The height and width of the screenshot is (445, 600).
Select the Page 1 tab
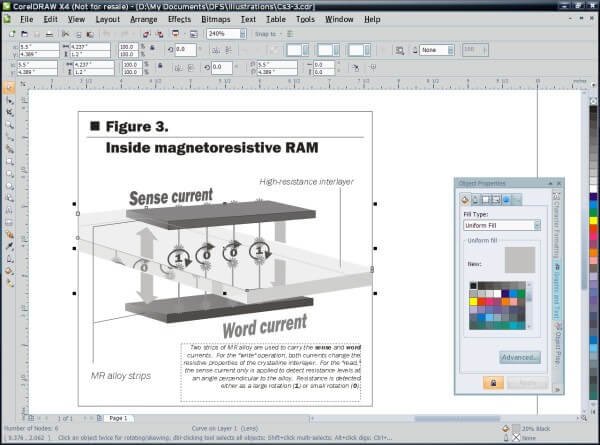tap(118, 418)
